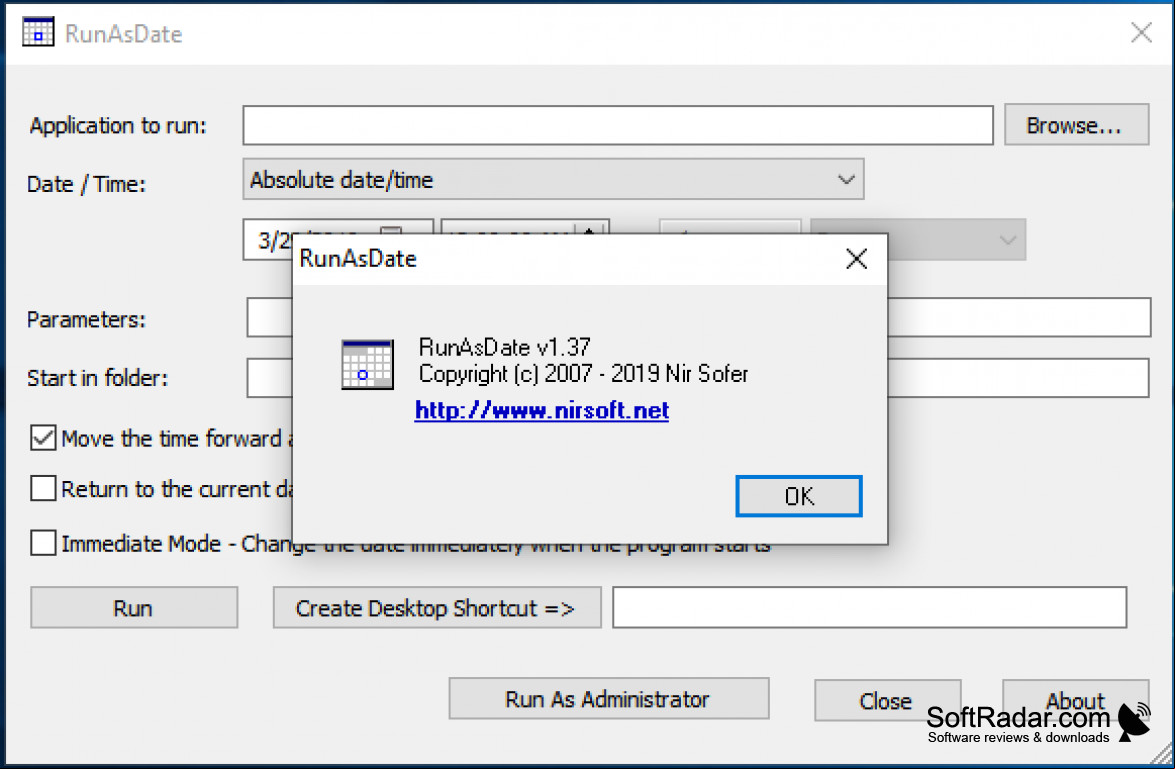Open the nirsoft.net website link
The height and width of the screenshot is (769, 1175).
click(542, 410)
